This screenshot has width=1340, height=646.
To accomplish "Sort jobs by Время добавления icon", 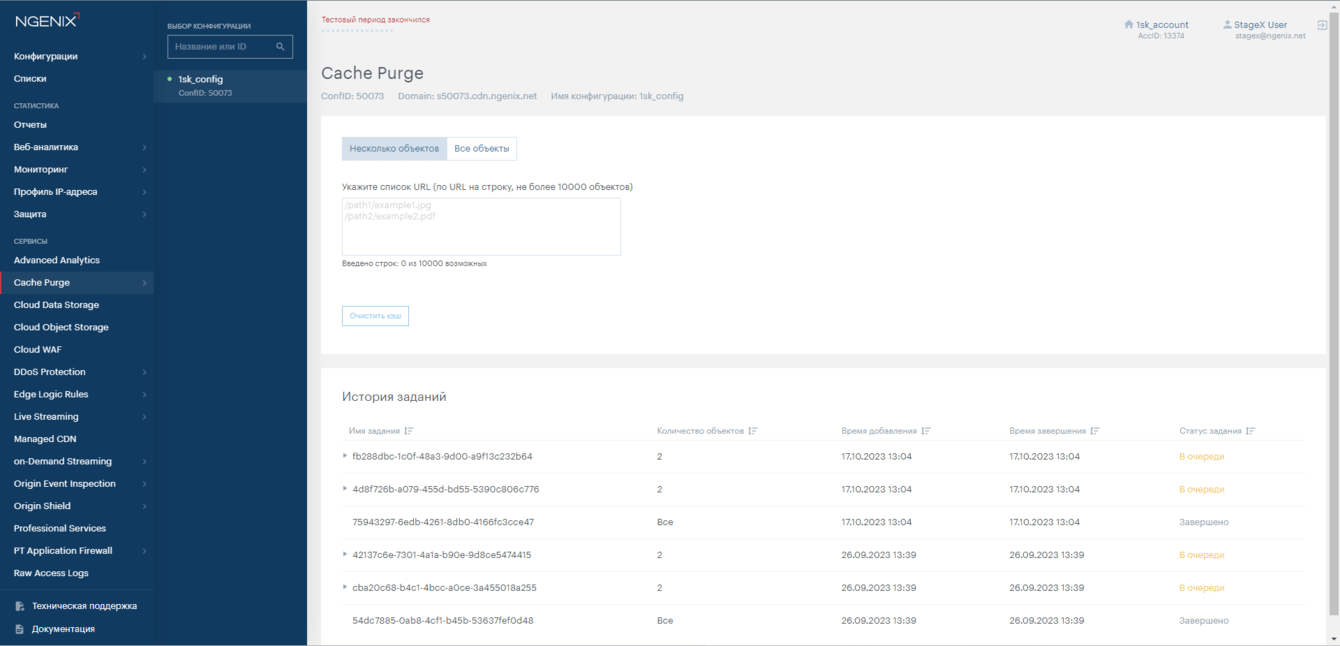I will [x=926, y=431].
